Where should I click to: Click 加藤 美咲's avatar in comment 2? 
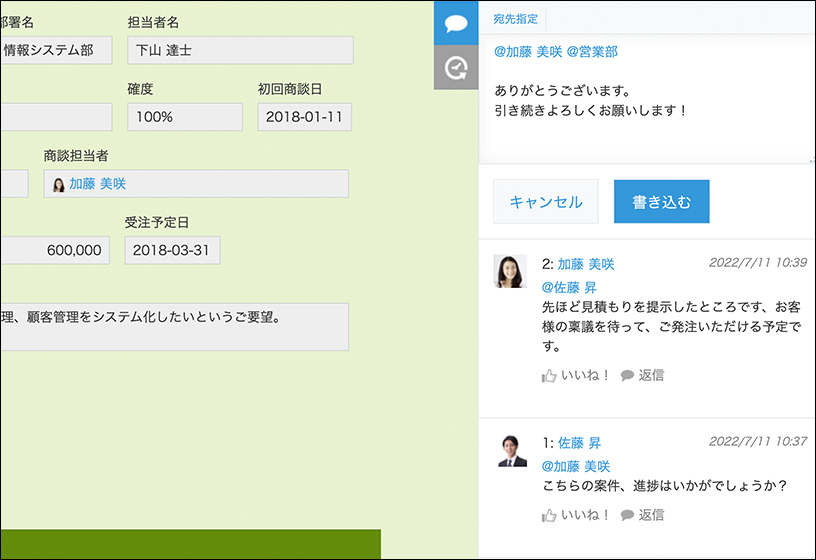tap(510, 271)
